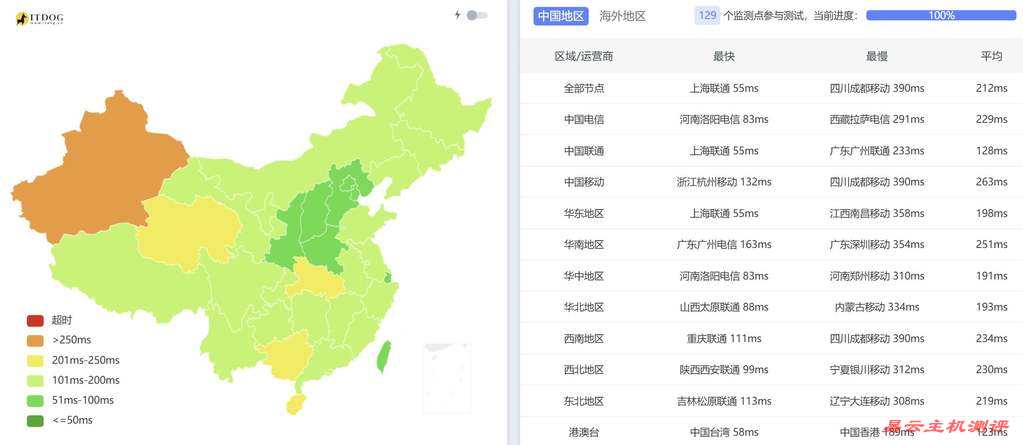Select the 华南地区 row label
1023x445 pixels.
point(584,245)
